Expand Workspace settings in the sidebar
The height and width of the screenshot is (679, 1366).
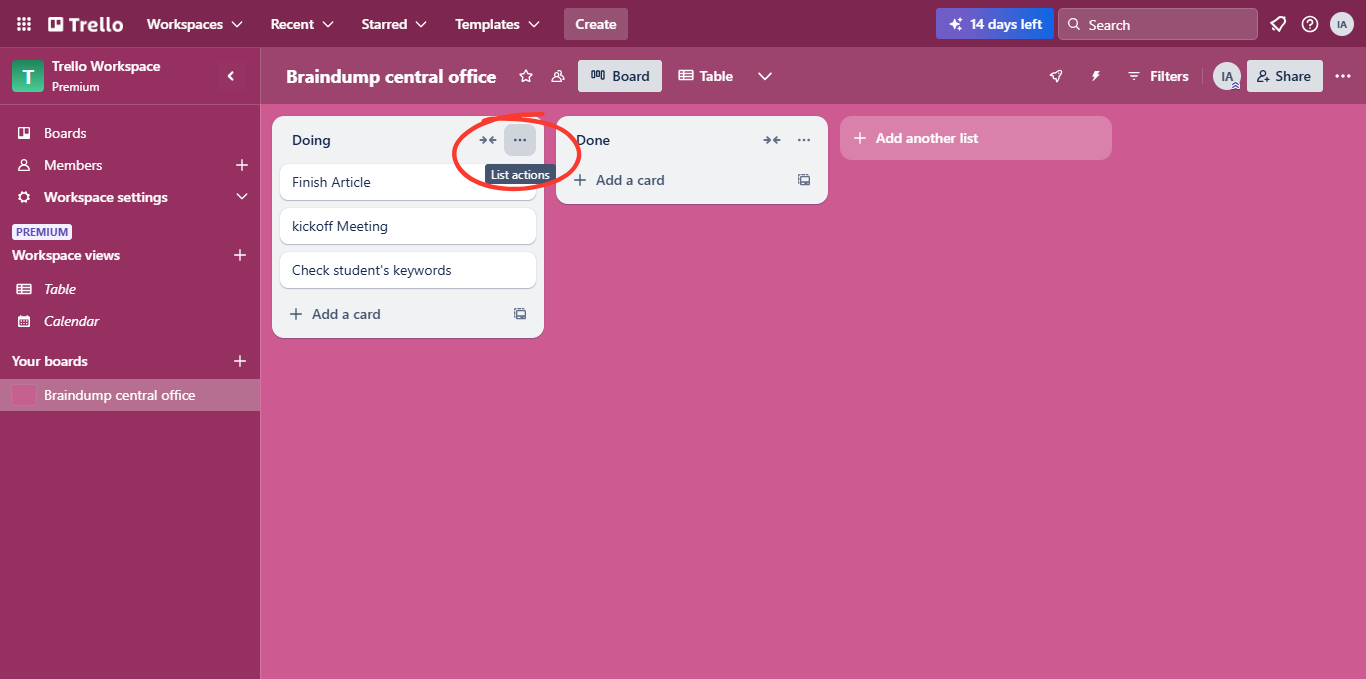click(241, 197)
